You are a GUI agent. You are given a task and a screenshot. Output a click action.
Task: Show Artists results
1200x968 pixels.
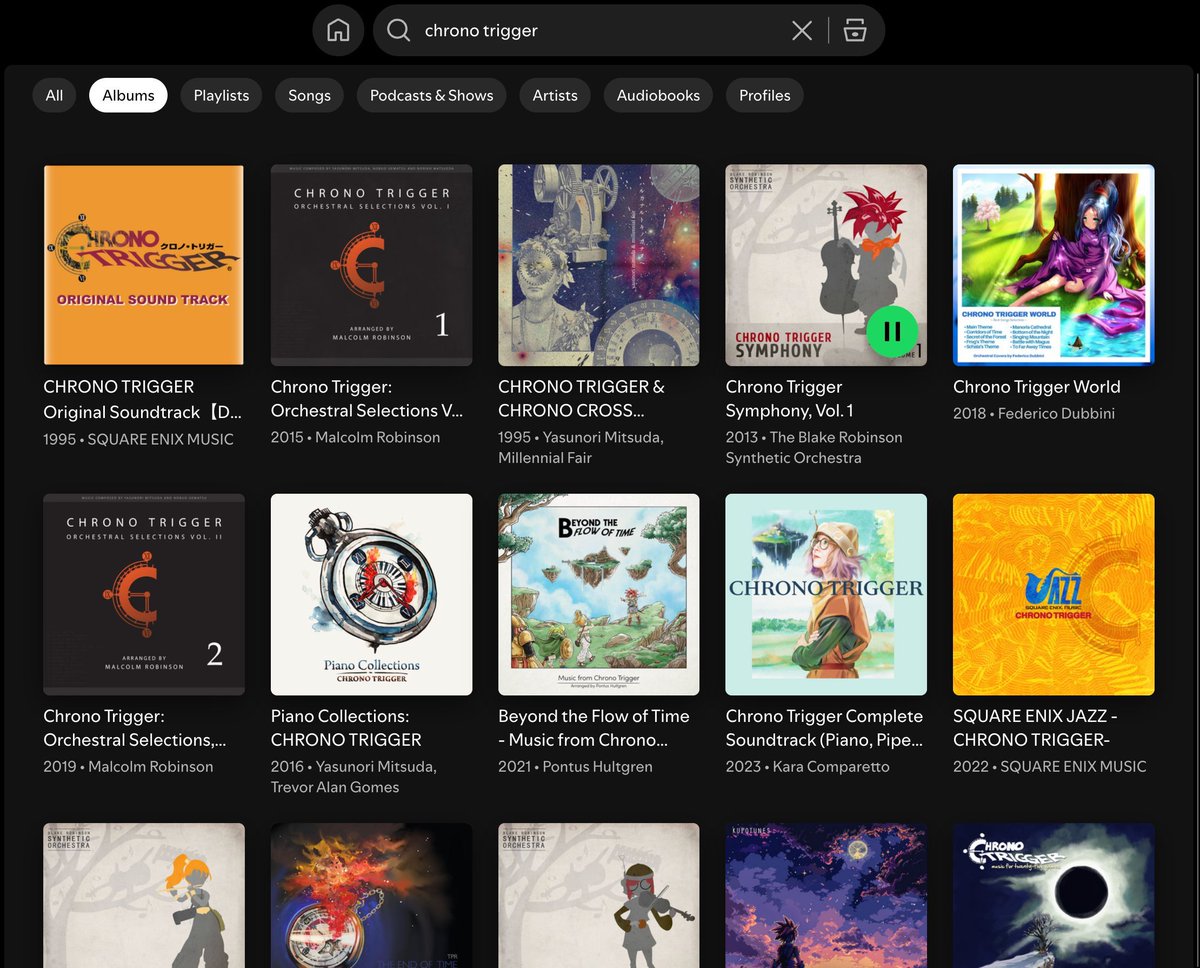coord(554,95)
